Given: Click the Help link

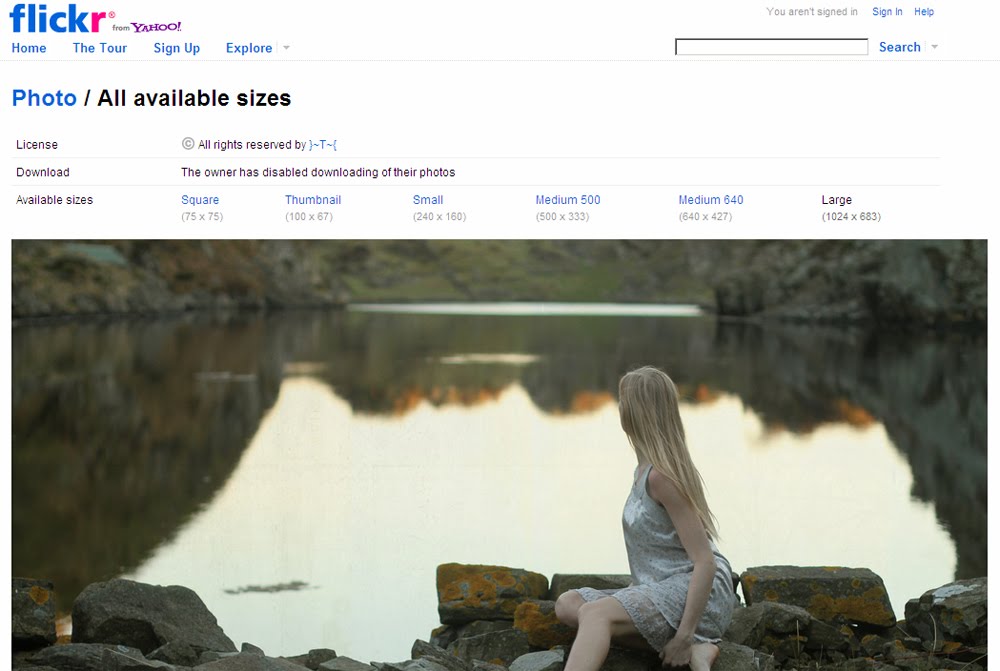Looking at the screenshot, I should coord(924,11).
